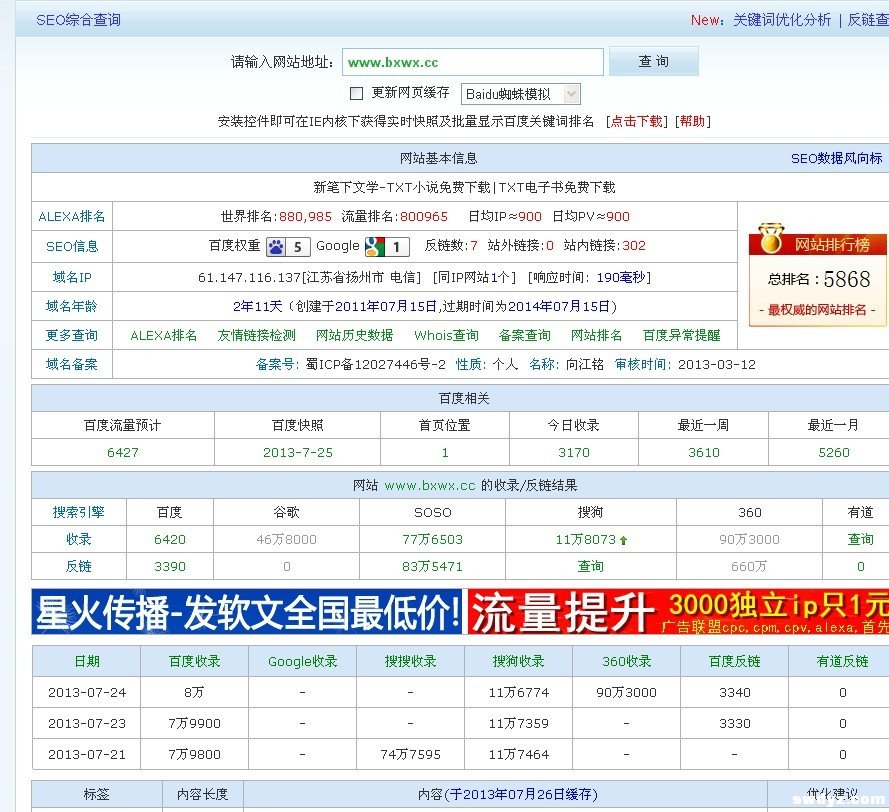Click the 星火传播 banner advertisement

[247, 612]
